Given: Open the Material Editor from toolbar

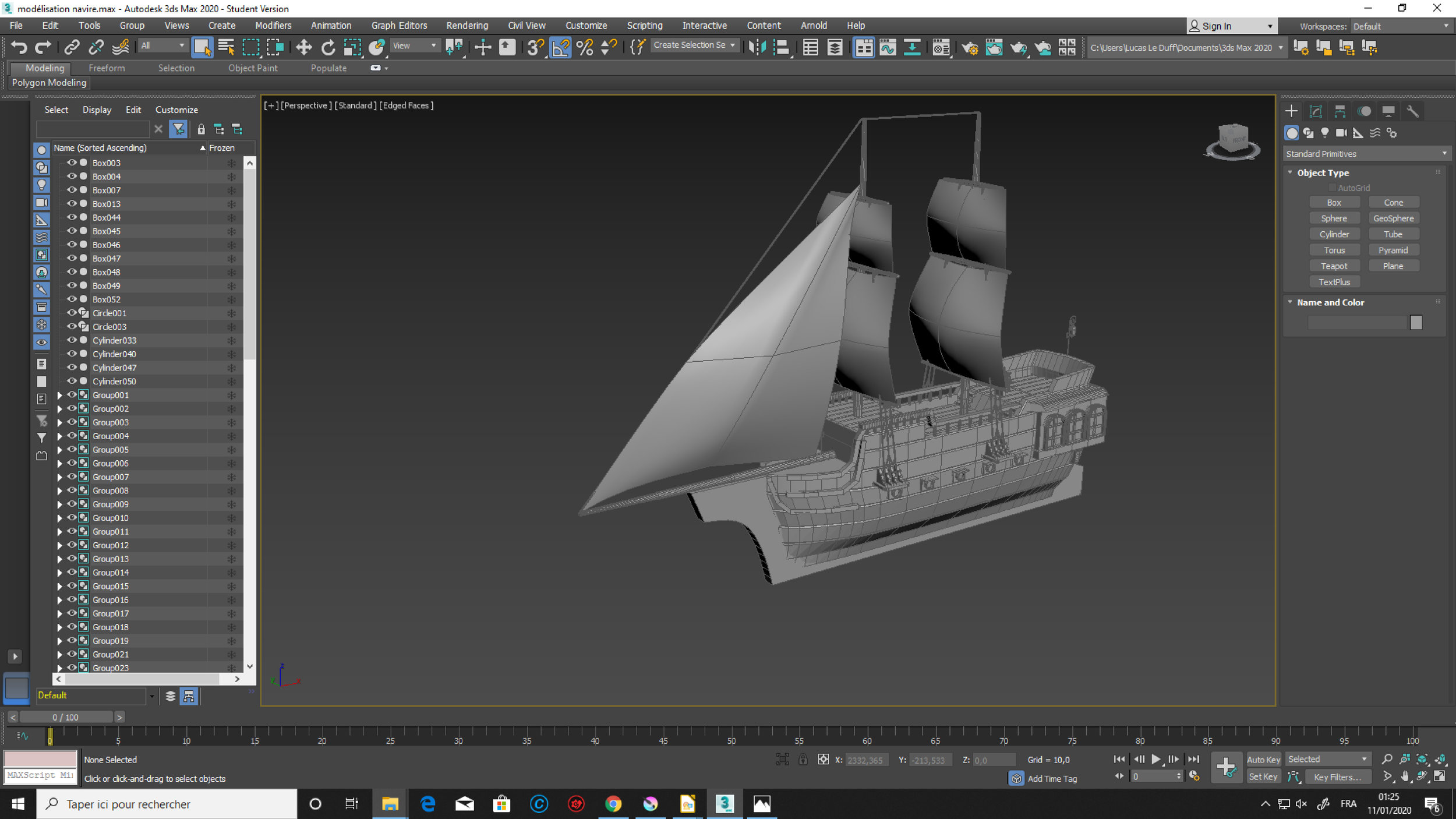Looking at the screenshot, I should point(941,47).
